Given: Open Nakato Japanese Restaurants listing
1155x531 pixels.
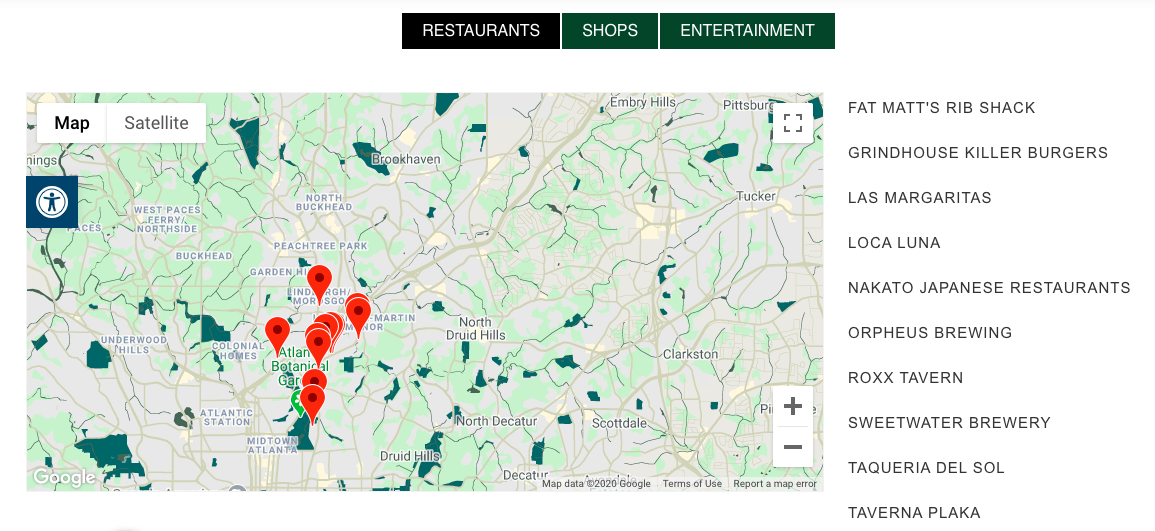Looking at the screenshot, I should point(989,288).
